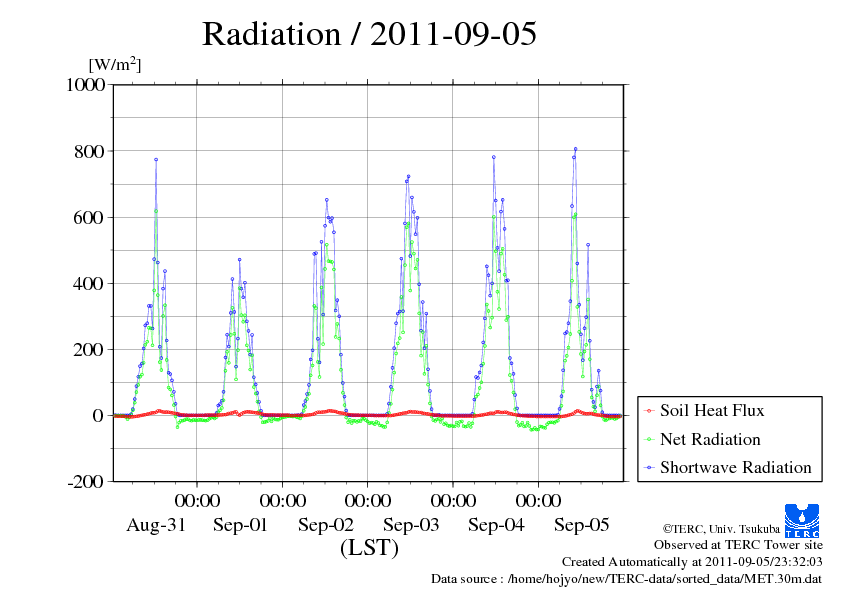The image size is (842, 595).
Task: Click the 'Data source' file path line
Action: [x=626, y=579]
